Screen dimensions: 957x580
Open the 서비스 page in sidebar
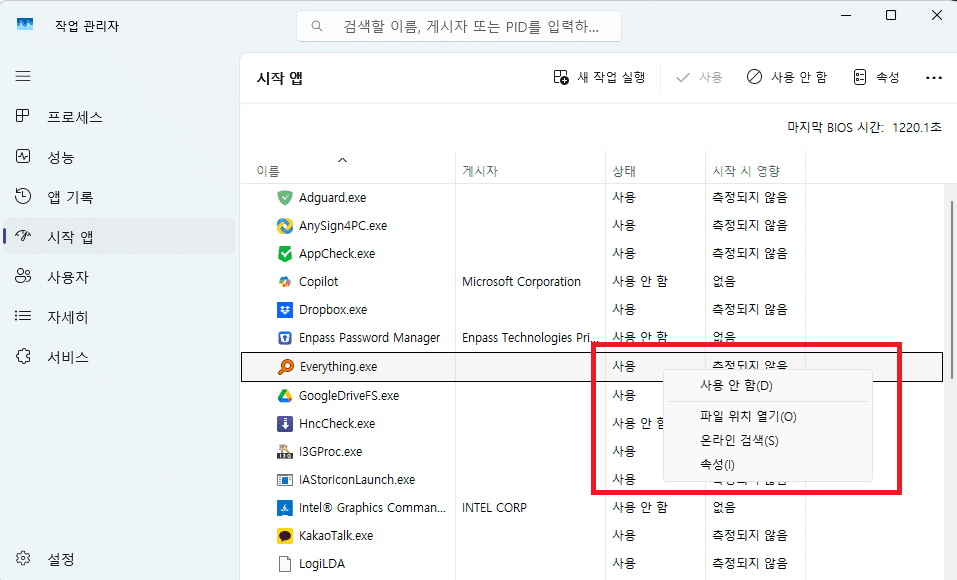coord(119,357)
